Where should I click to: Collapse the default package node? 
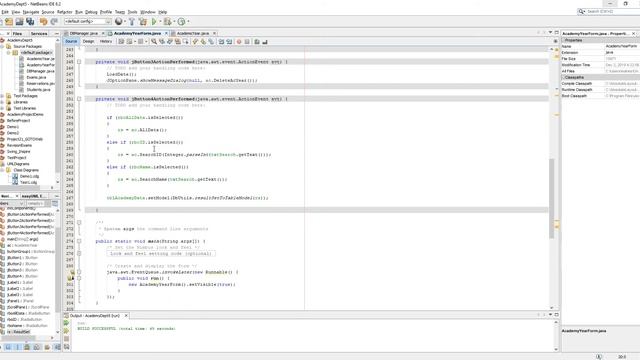click(x=9, y=53)
